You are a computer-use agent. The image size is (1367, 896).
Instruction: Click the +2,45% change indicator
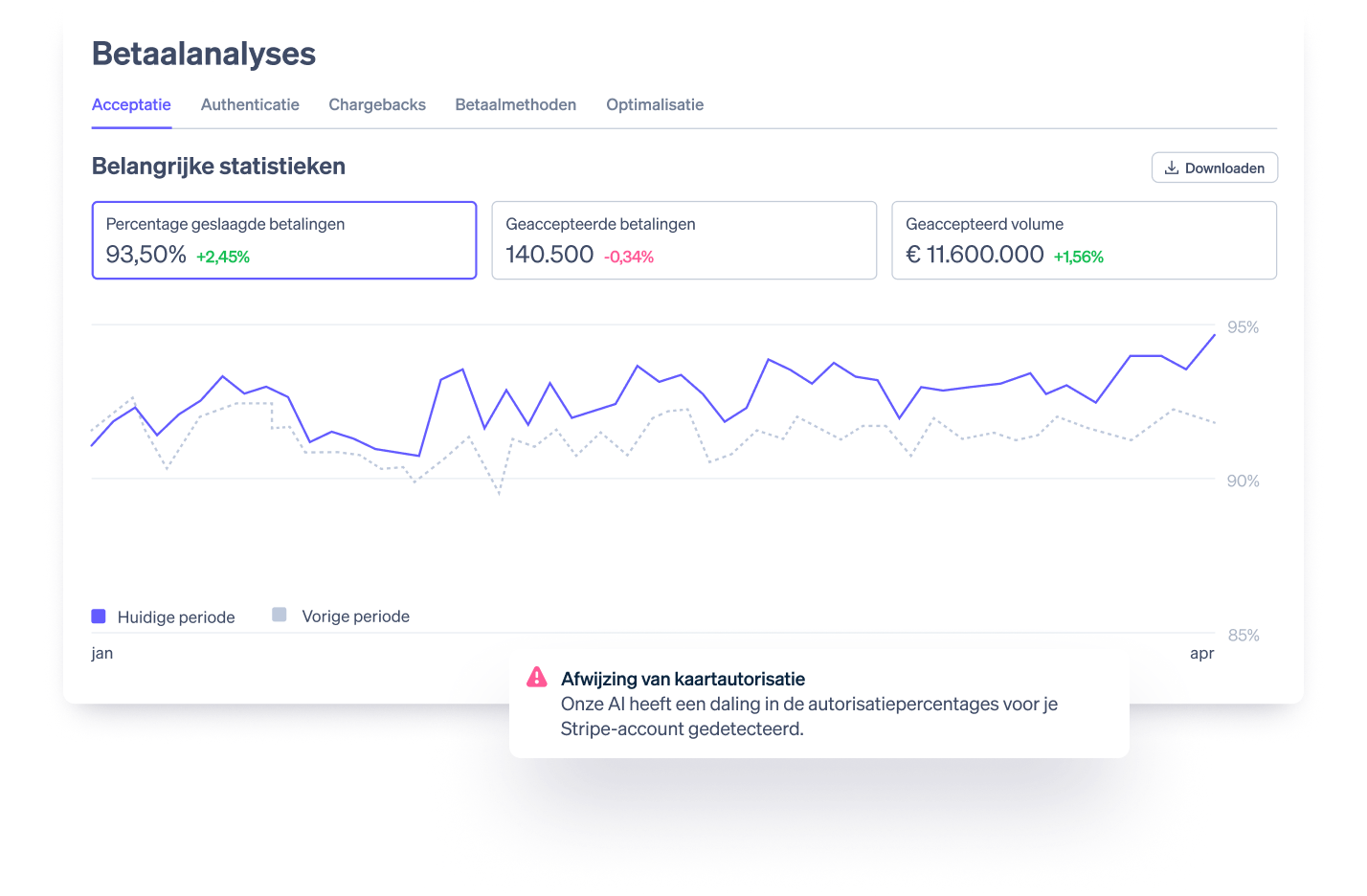pos(223,257)
